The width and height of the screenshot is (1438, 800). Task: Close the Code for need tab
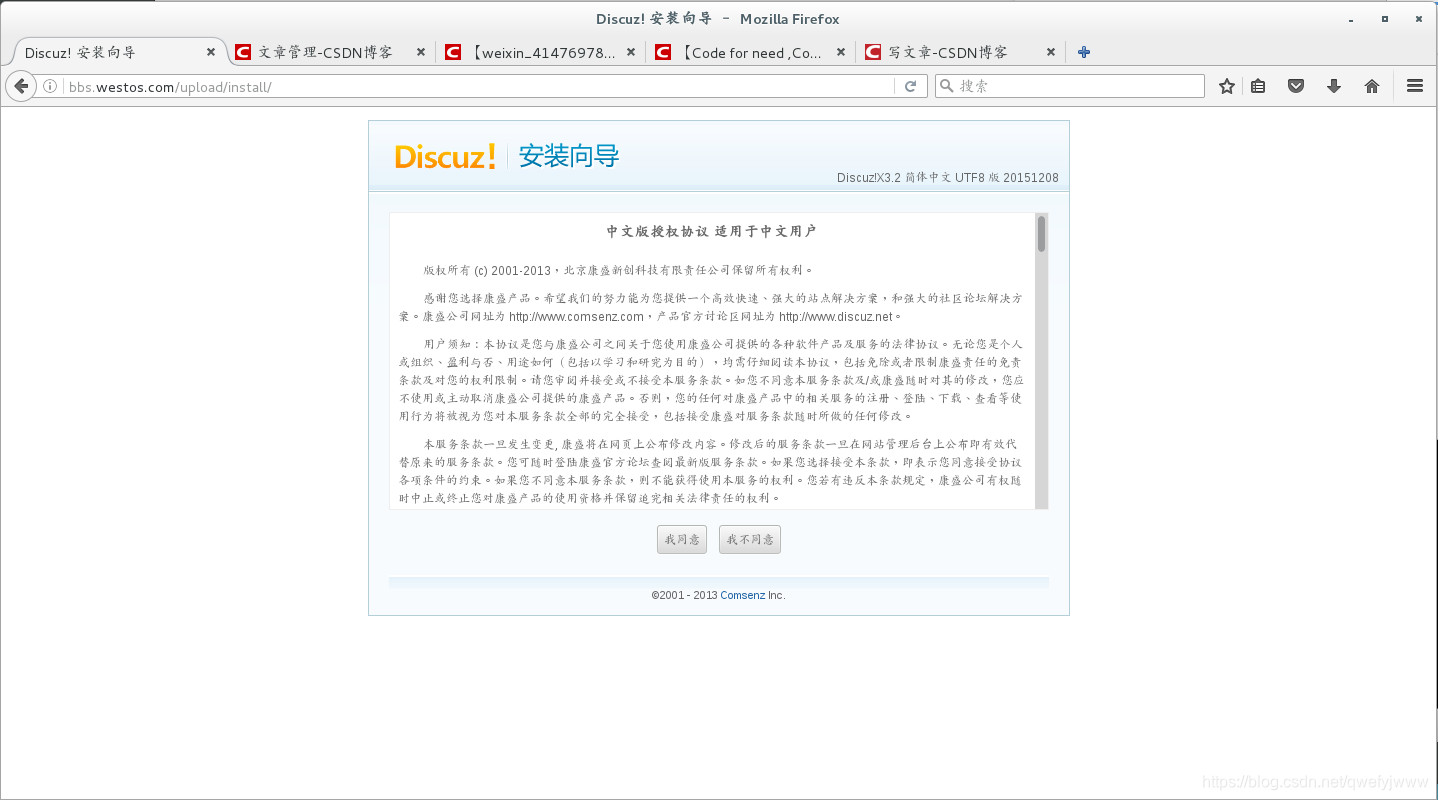point(841,52)
